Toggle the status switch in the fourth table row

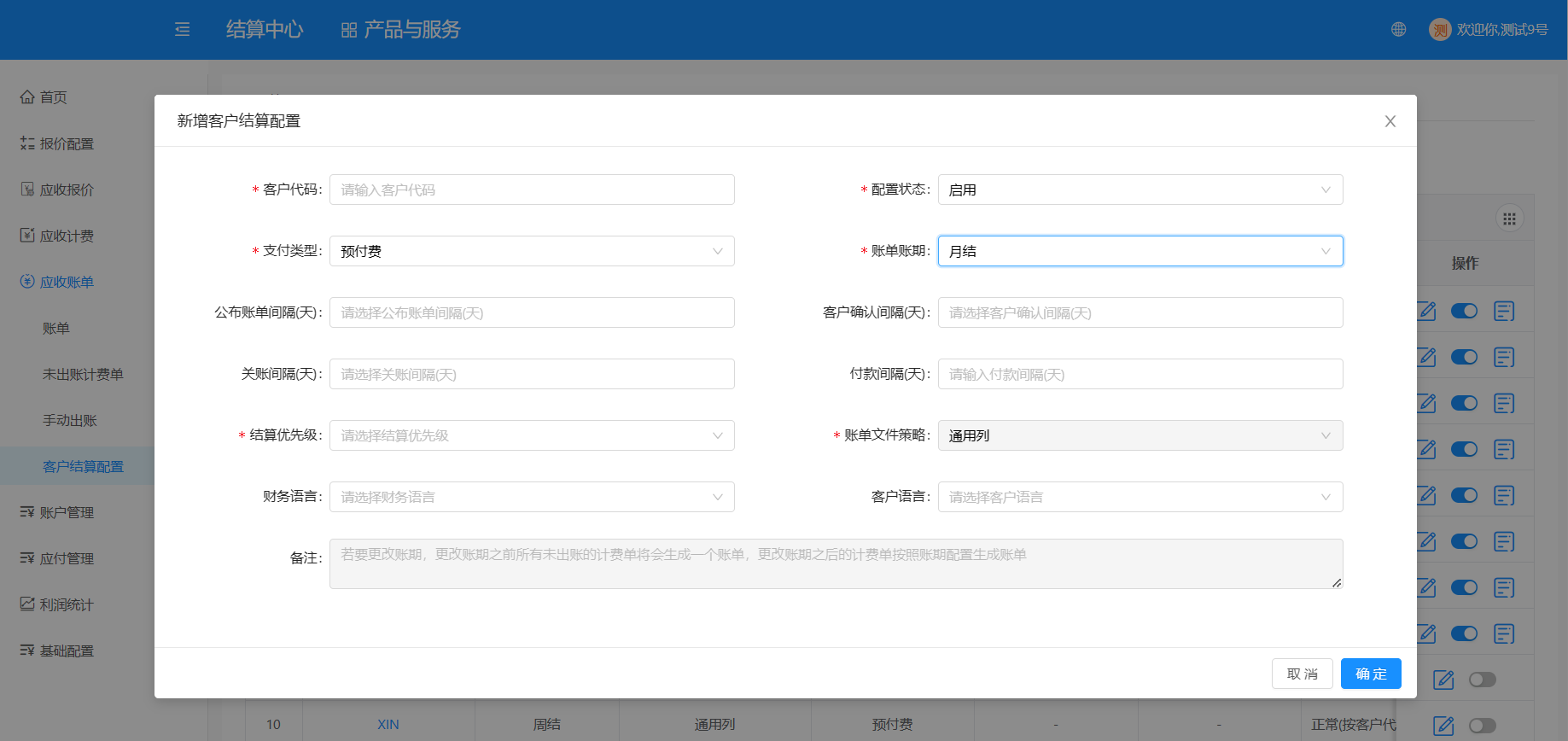1465,449
